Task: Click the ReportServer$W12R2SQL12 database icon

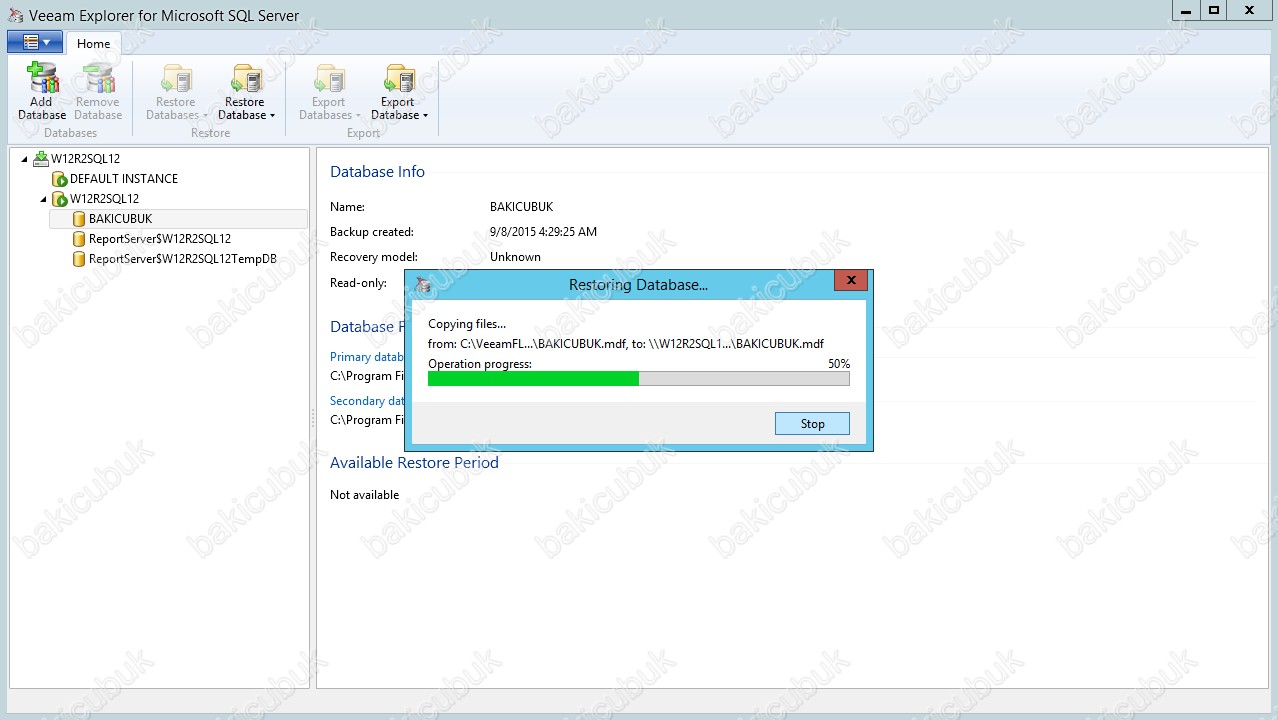Action: click(79, 239)
